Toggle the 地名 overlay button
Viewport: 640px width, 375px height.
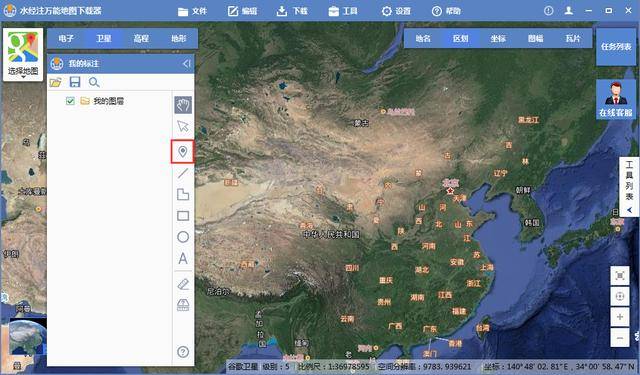coord(423,39)
